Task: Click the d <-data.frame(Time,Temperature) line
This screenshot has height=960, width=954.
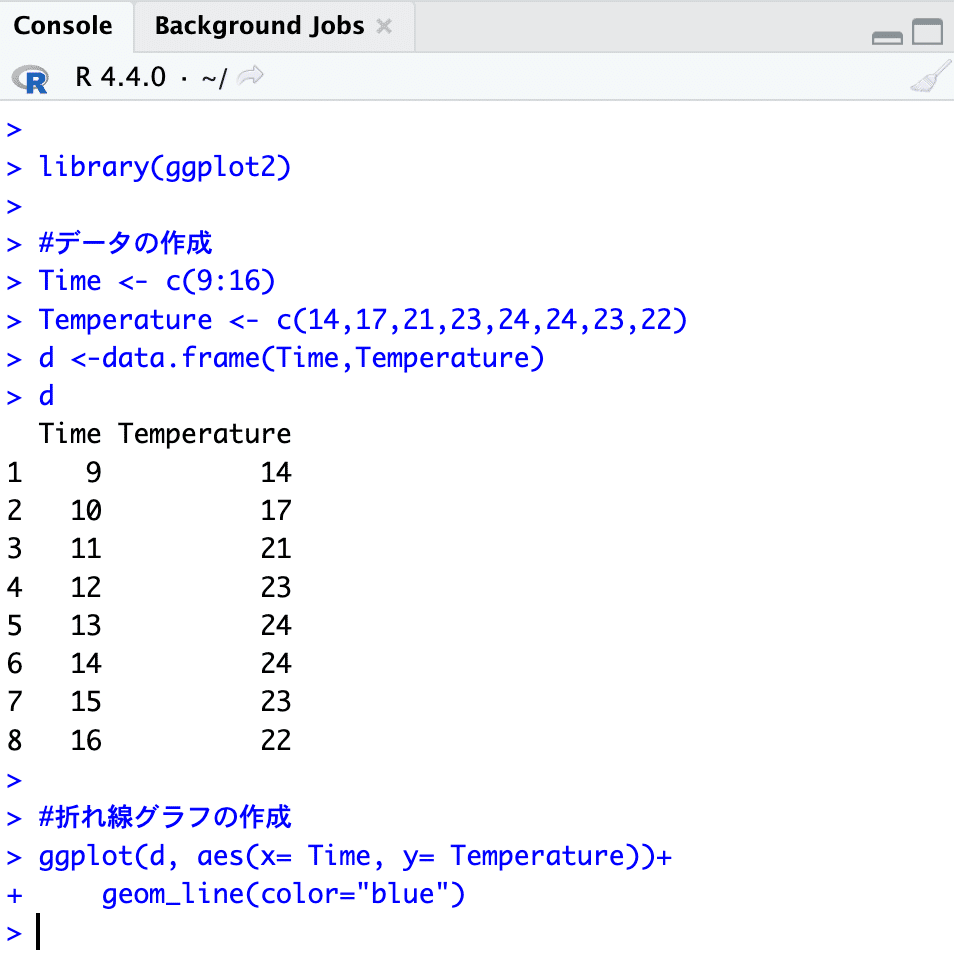Action: (x=291, y=358)
